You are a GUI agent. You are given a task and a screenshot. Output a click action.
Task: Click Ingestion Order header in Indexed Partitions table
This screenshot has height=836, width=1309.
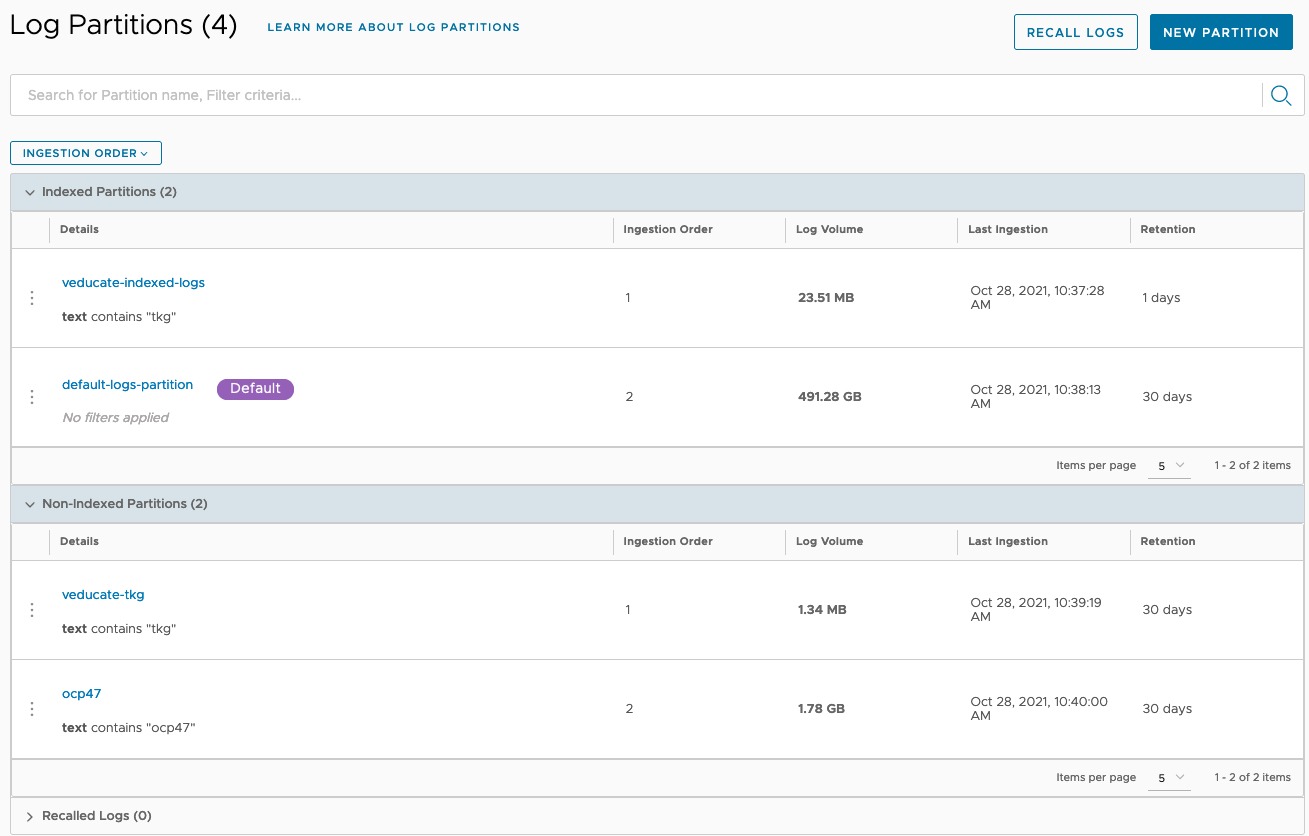(668, 229)
